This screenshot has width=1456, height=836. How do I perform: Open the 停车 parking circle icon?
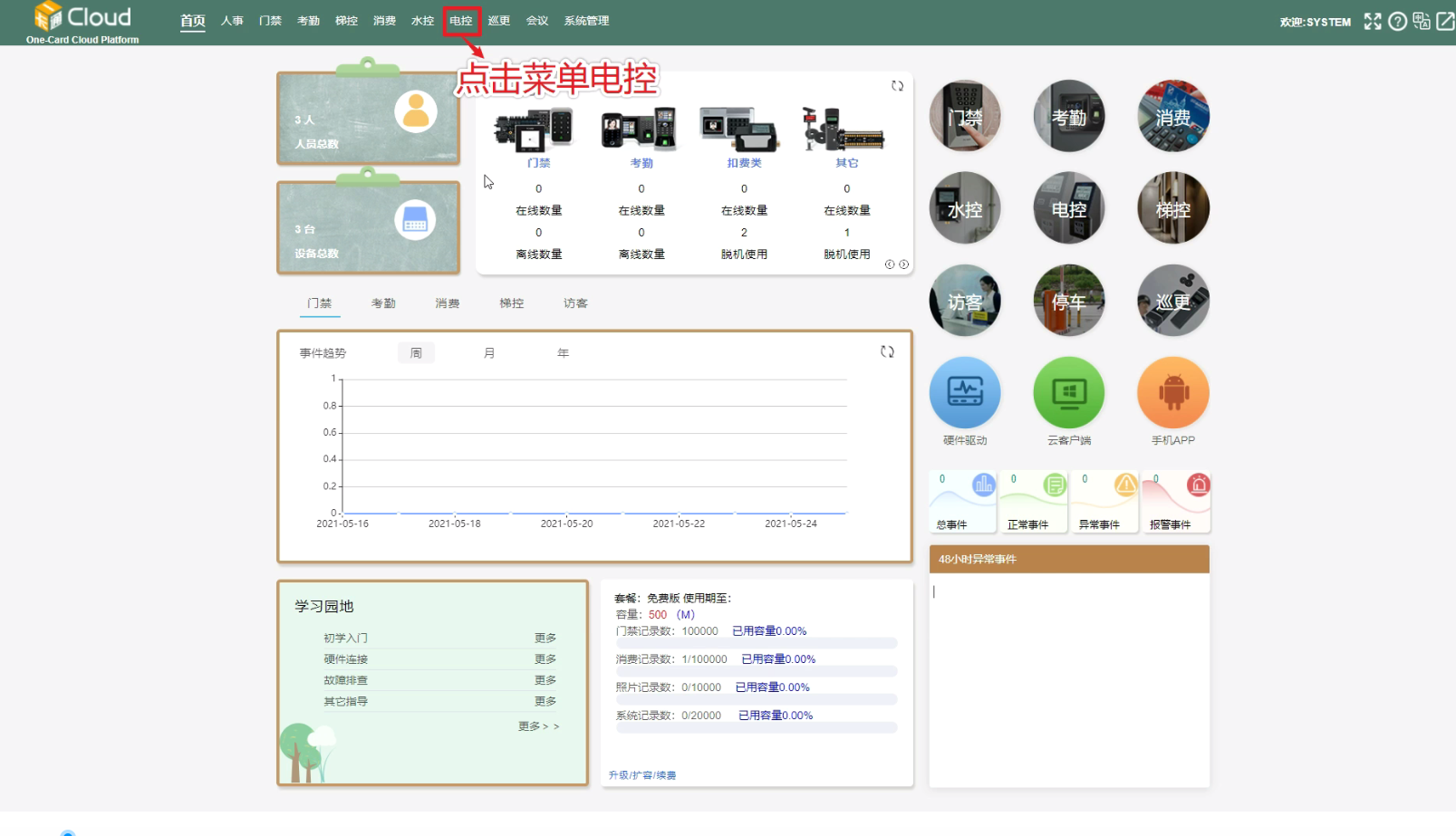(1069, 301)
